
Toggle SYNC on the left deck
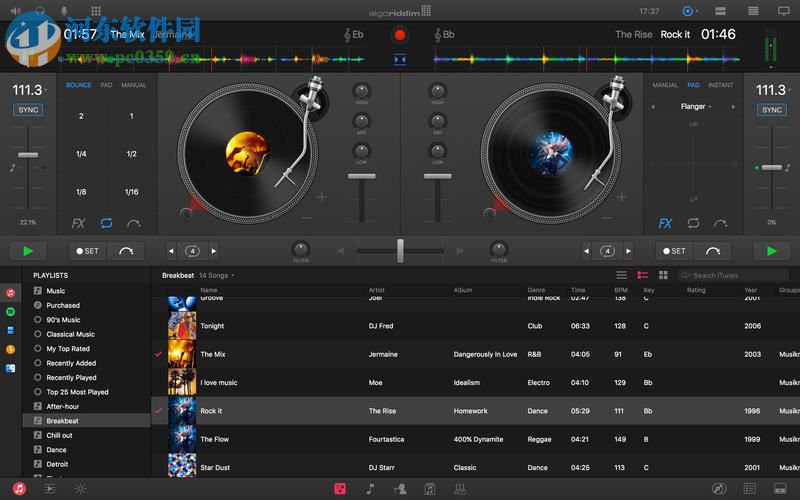28,110
